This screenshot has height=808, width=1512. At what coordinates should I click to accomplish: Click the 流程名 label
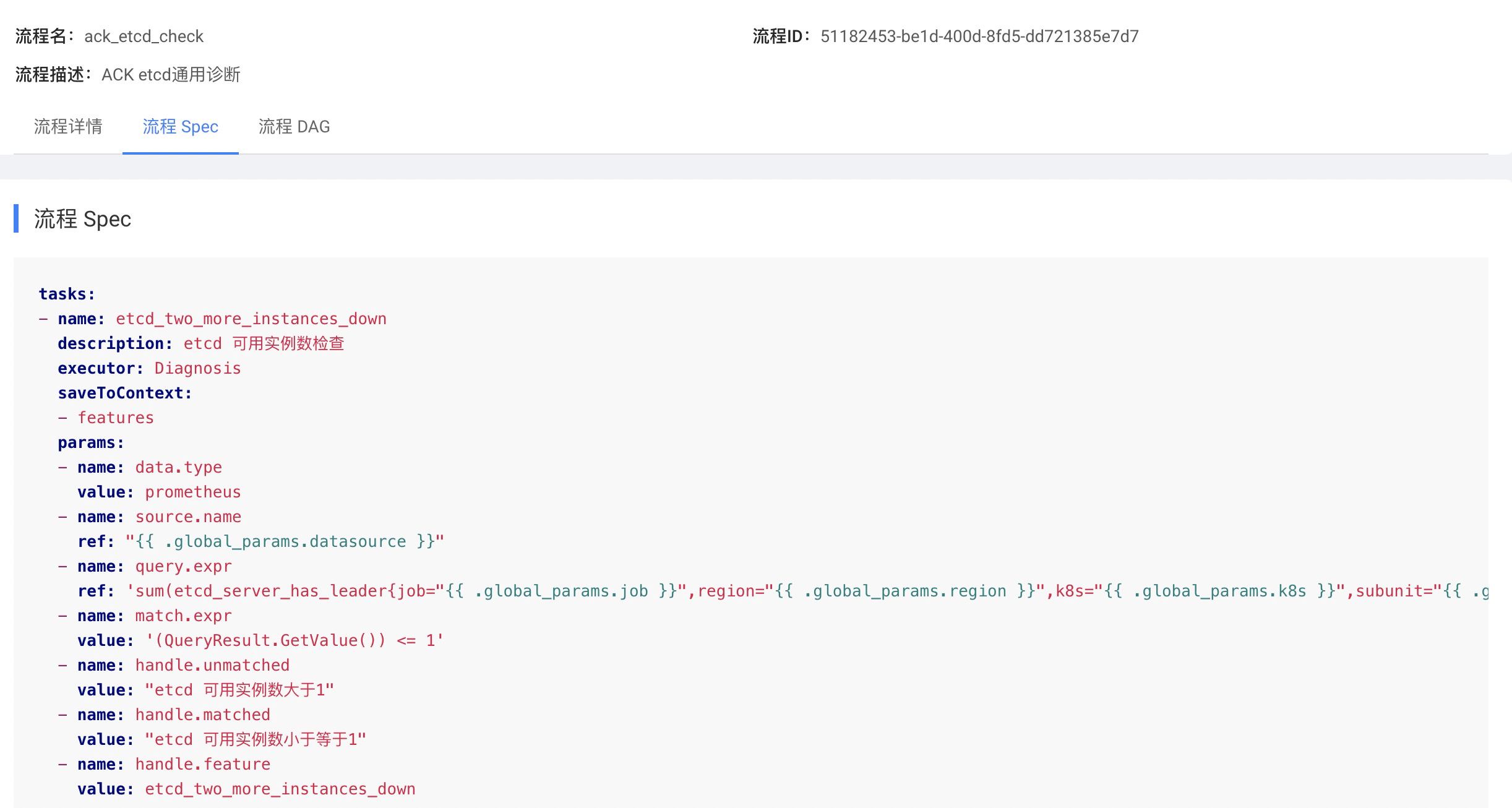(x=45, y=37)
